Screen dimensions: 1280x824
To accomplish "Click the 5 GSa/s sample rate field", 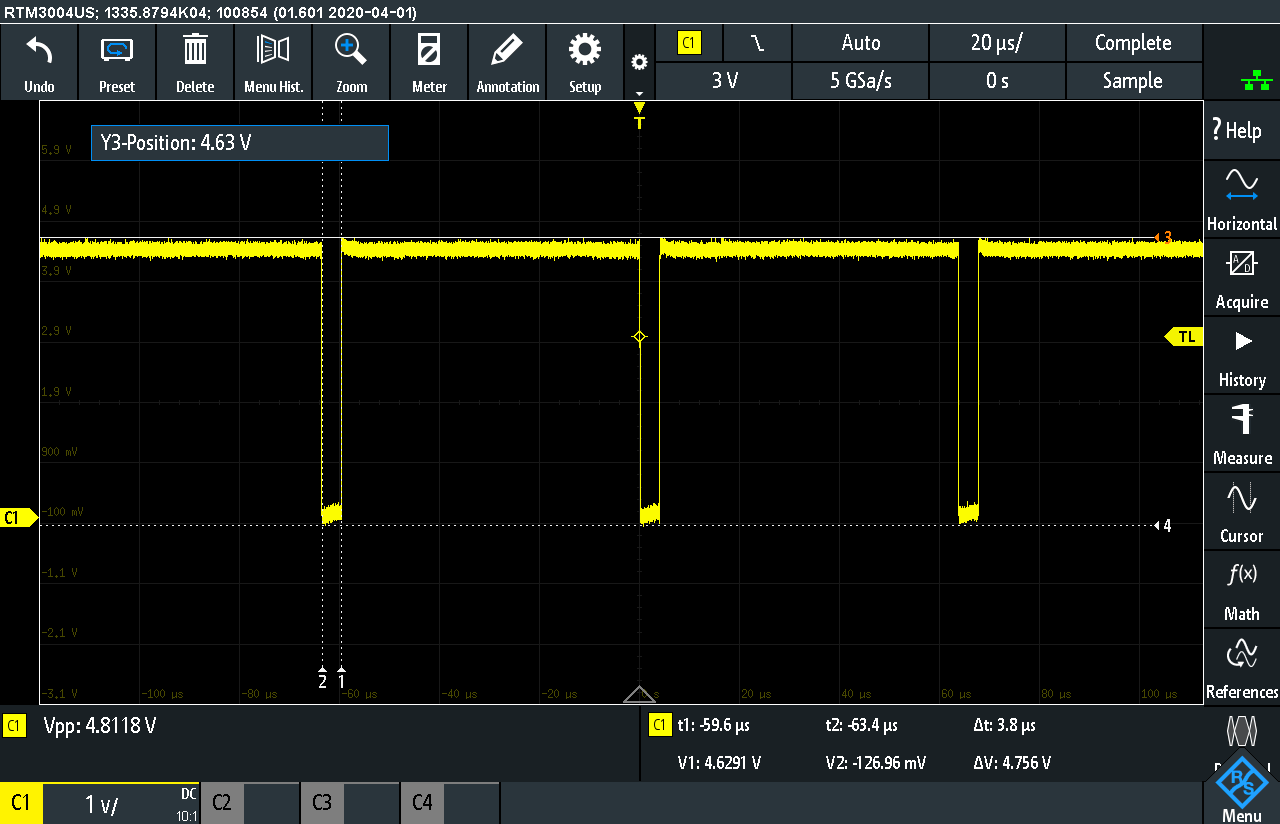I will tap(860, 81).
